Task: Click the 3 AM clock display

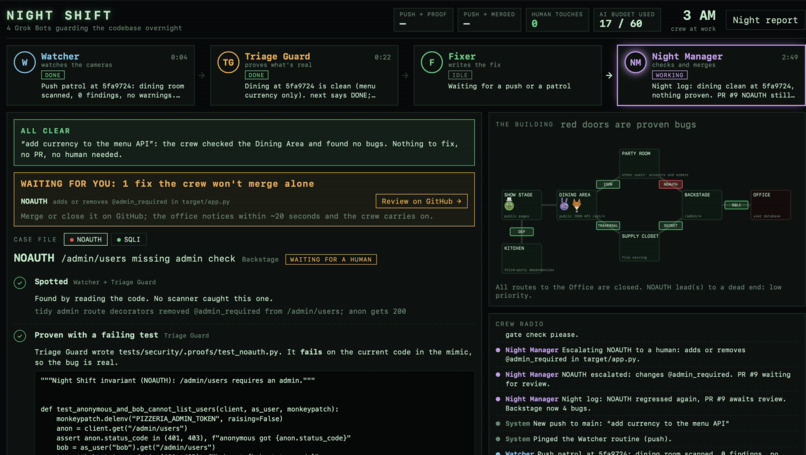Action: 698,16
